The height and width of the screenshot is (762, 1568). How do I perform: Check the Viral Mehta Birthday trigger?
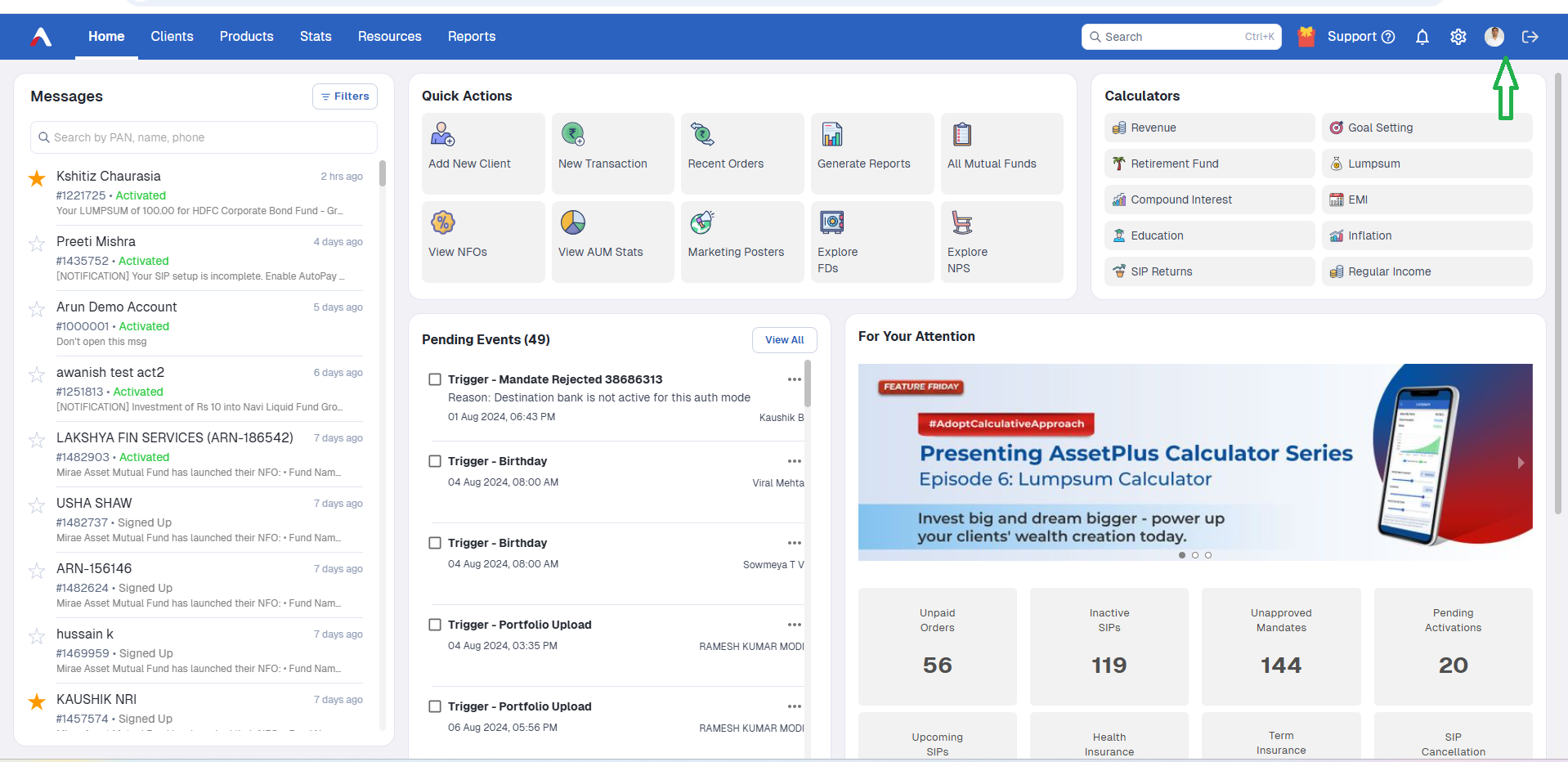[435, 461]
